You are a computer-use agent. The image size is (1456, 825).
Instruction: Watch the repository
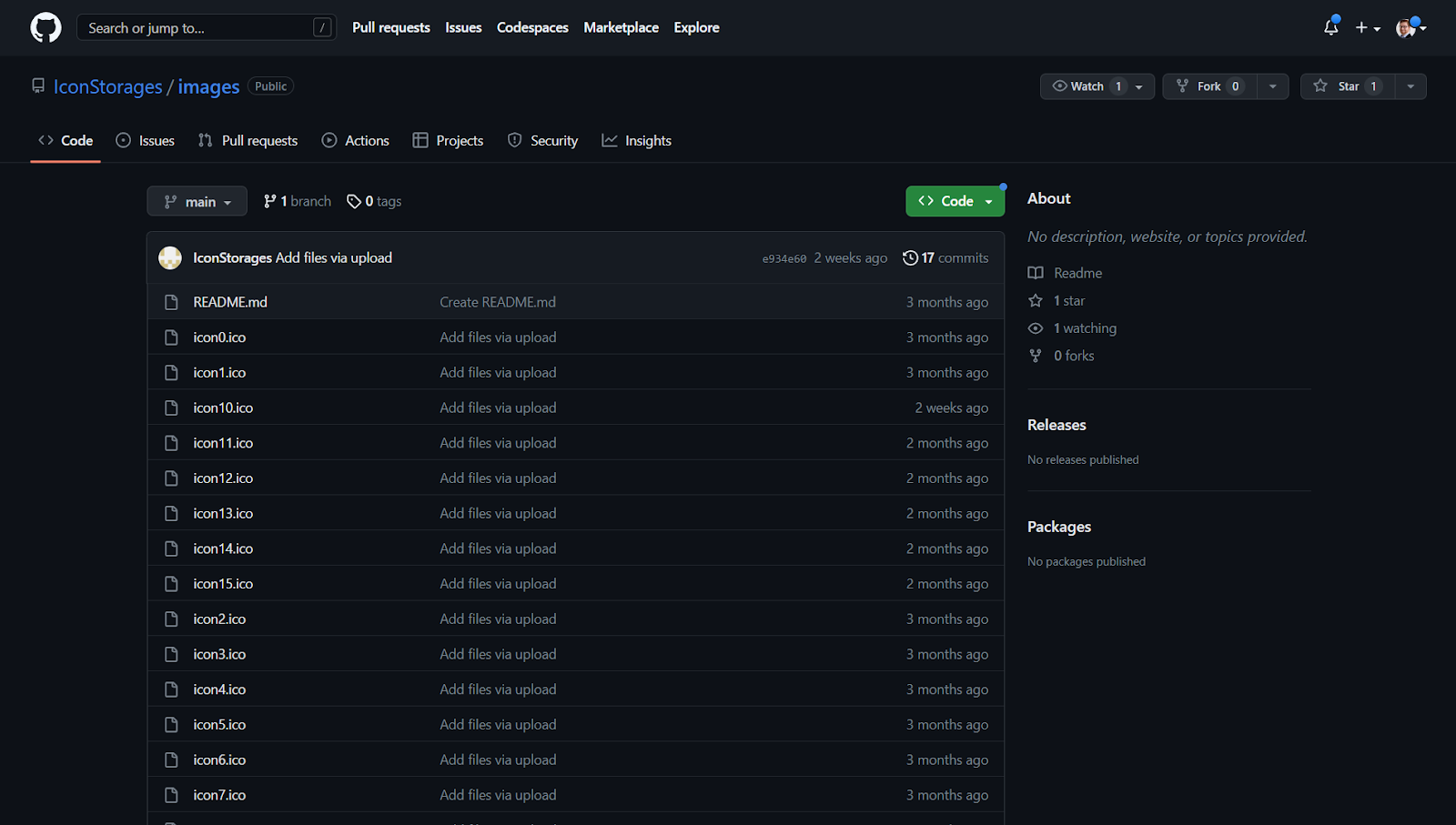tap(1097, 86)
